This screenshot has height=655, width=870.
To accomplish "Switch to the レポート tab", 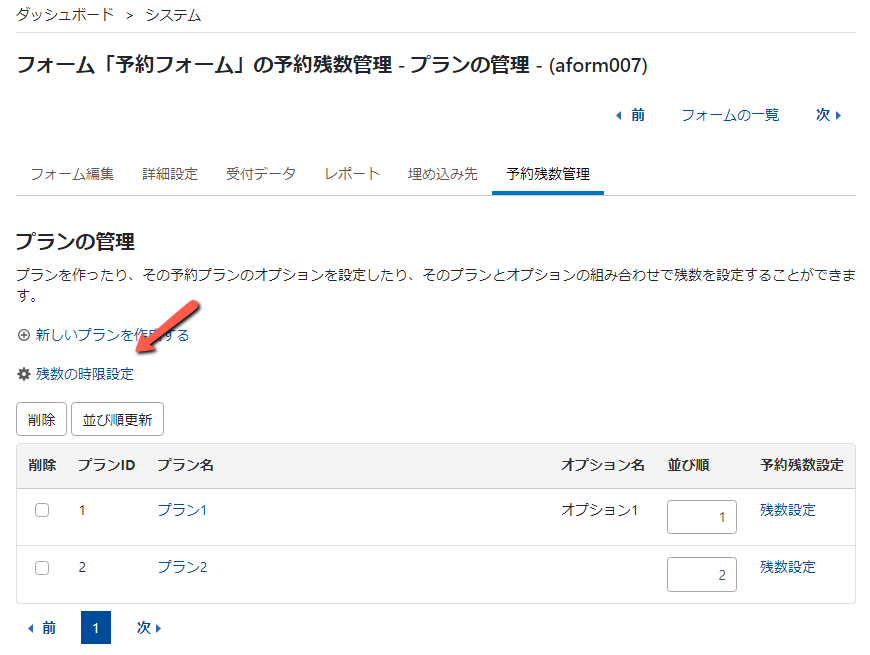I will pyautogui.click(x=351, y=172).
